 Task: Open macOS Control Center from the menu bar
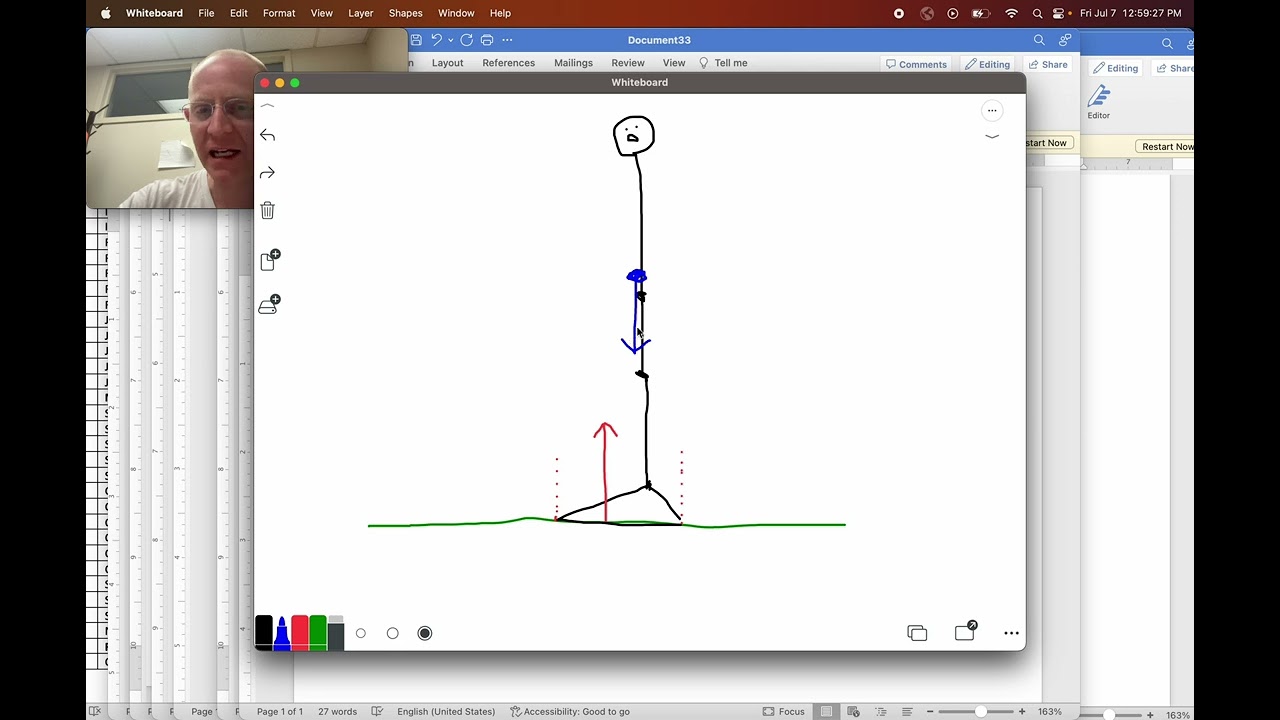(1059, 13)
